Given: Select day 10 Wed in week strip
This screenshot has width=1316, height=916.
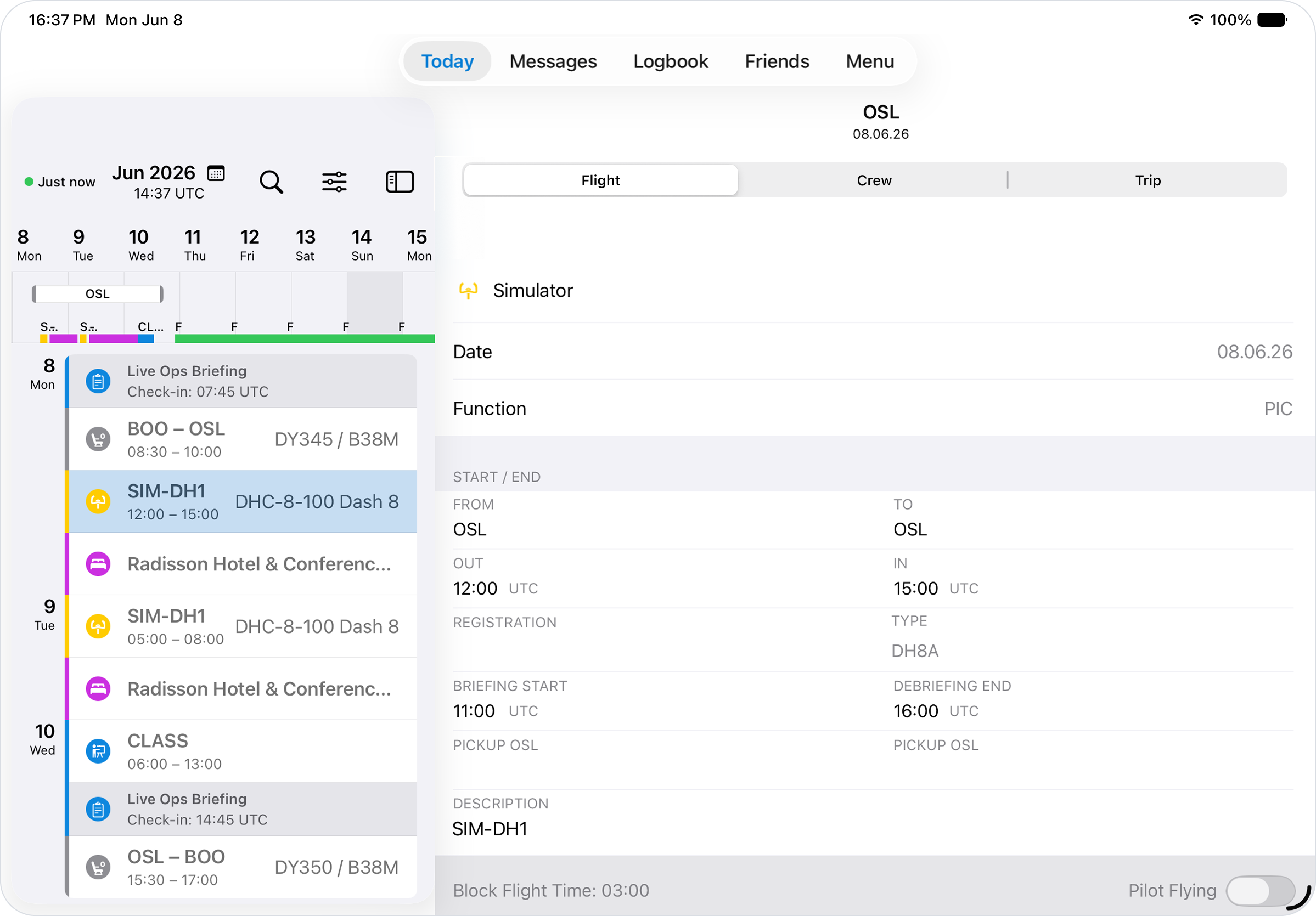Looking at the screenshot, I should coord(140,245).
